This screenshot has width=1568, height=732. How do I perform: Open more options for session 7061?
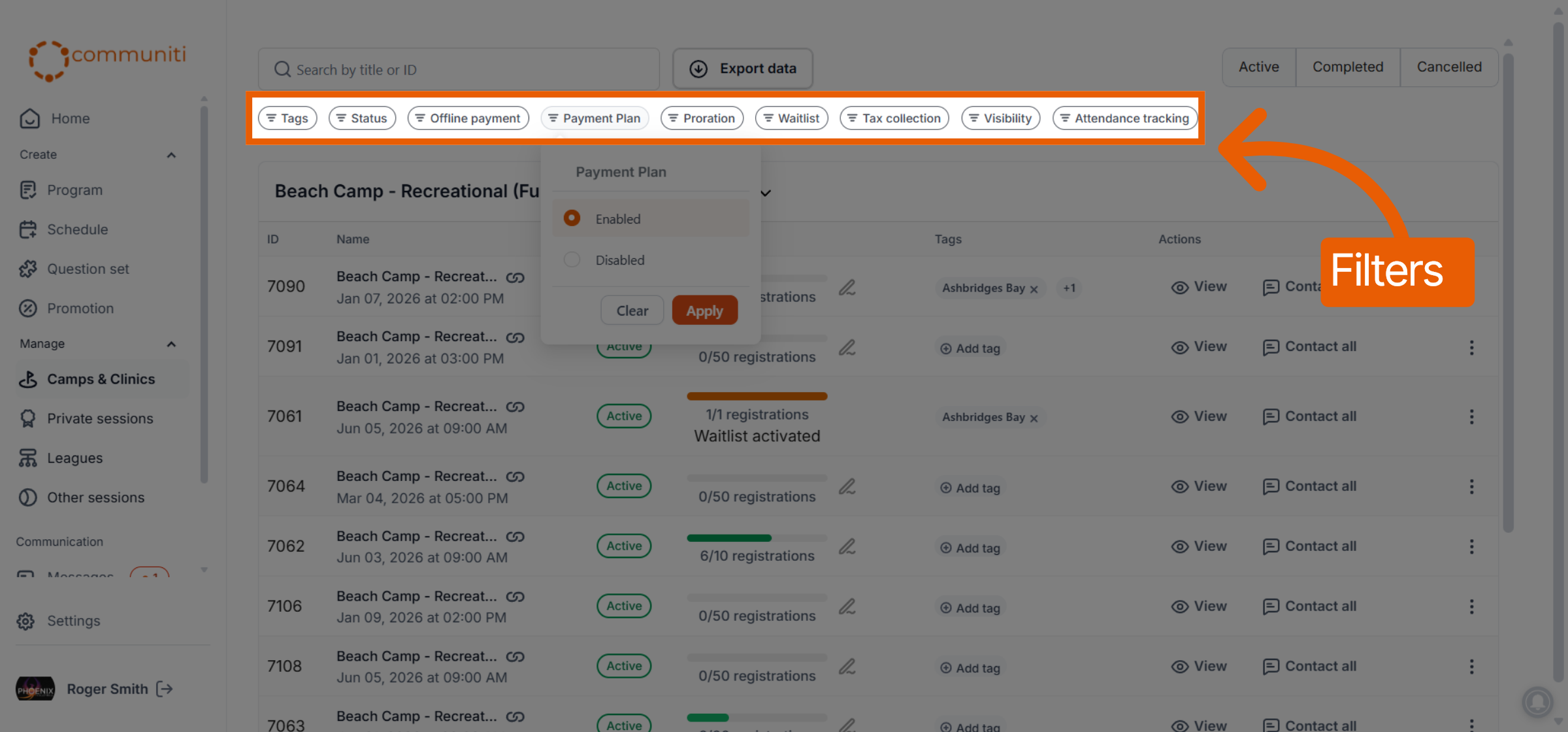click(x=1471, y=417)
